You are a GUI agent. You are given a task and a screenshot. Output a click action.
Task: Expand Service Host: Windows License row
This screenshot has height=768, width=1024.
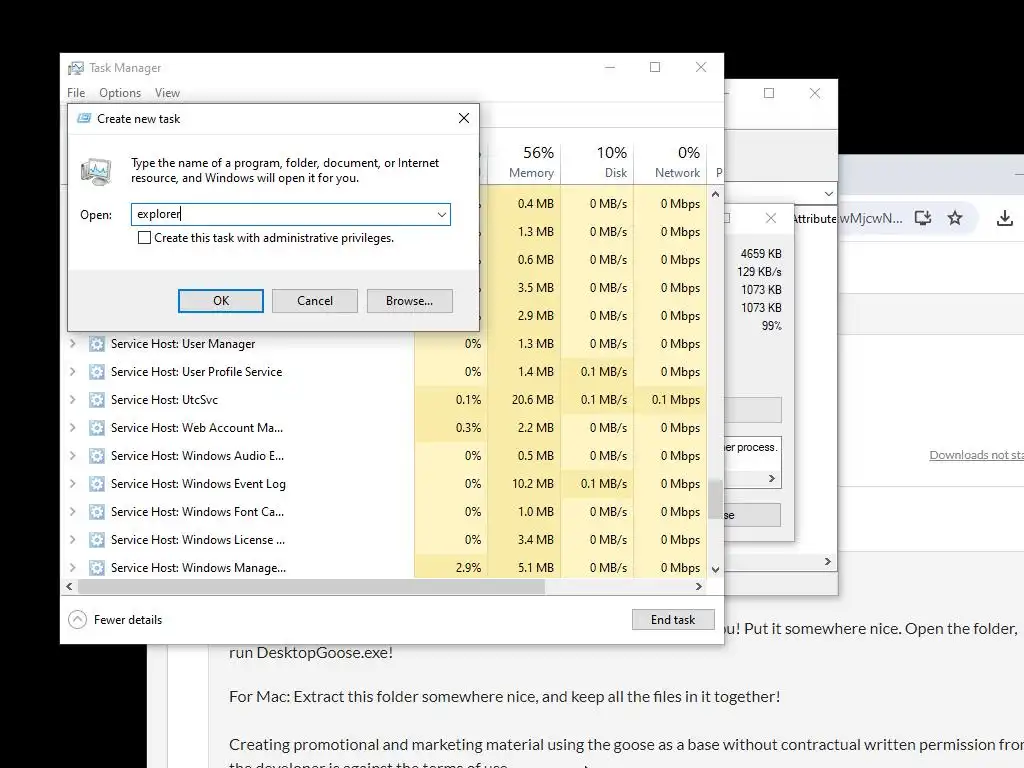pyautogui.click(x=72, y=540)
